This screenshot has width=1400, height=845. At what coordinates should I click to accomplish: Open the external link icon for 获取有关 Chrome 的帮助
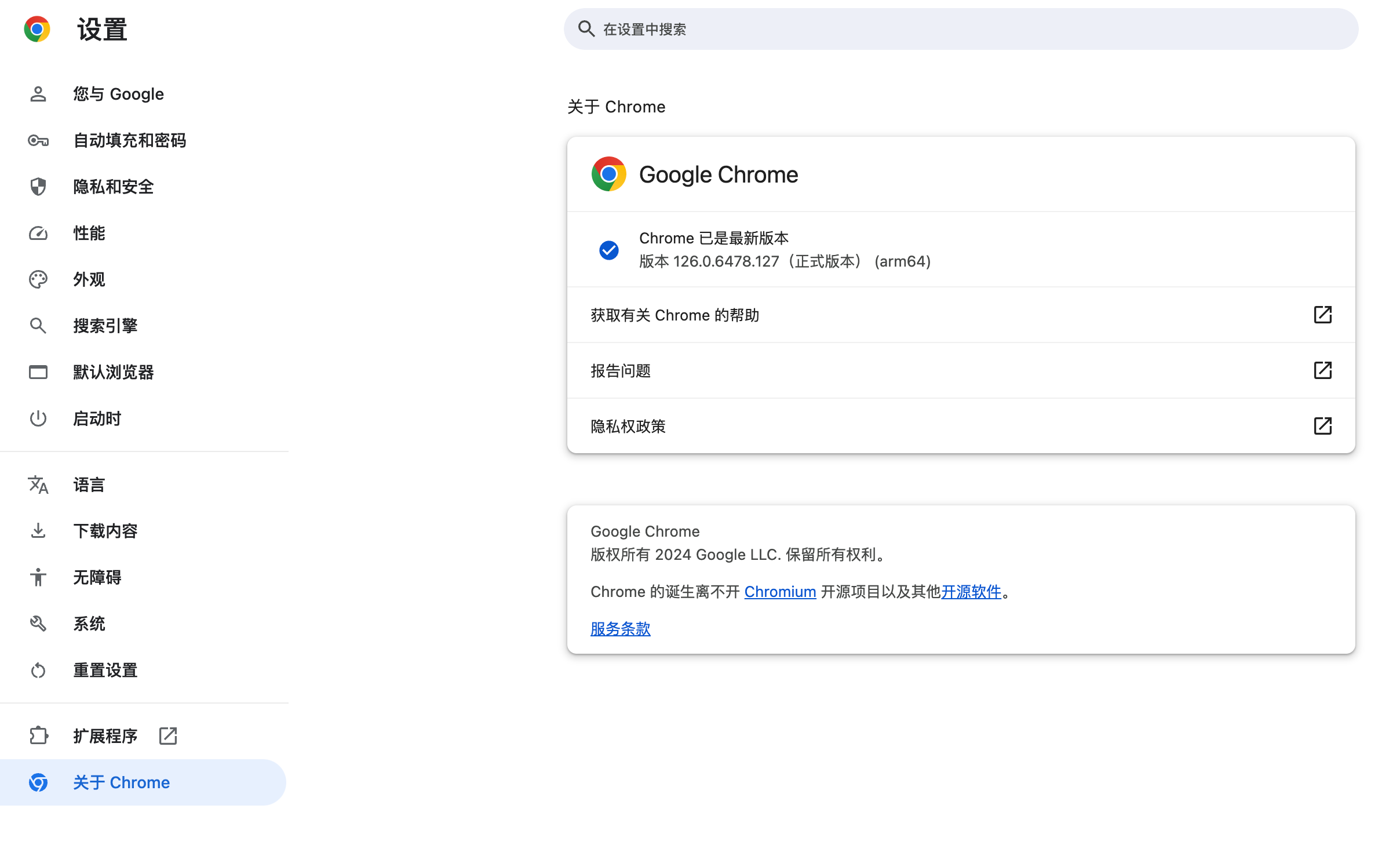coord(1322,315)
